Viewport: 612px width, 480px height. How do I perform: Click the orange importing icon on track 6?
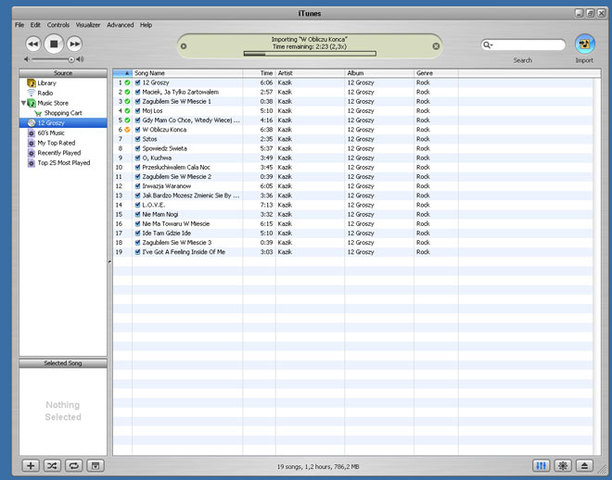point(127,130)
